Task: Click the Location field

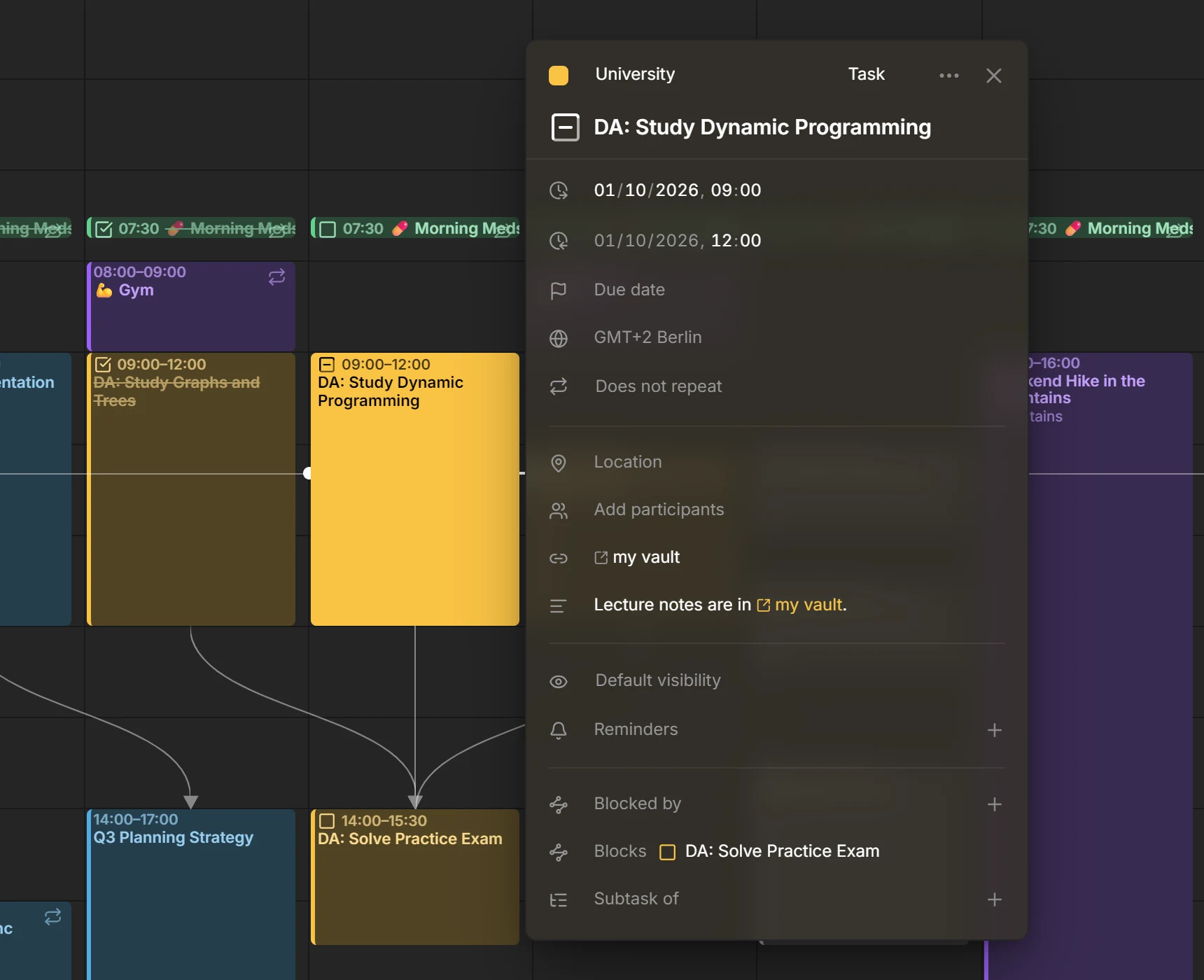Action: point(628,462)
